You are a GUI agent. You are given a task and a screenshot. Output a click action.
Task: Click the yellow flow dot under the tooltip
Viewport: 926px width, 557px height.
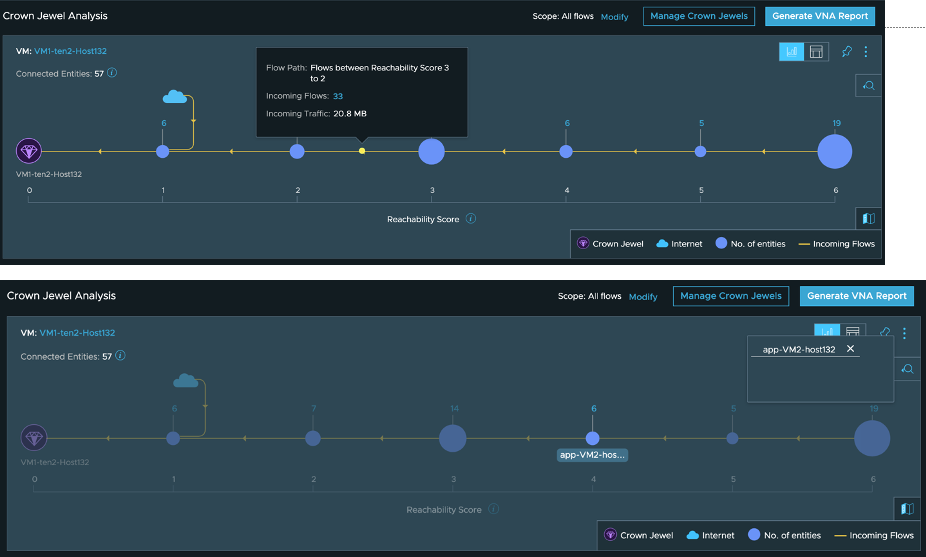pos(362,151)
